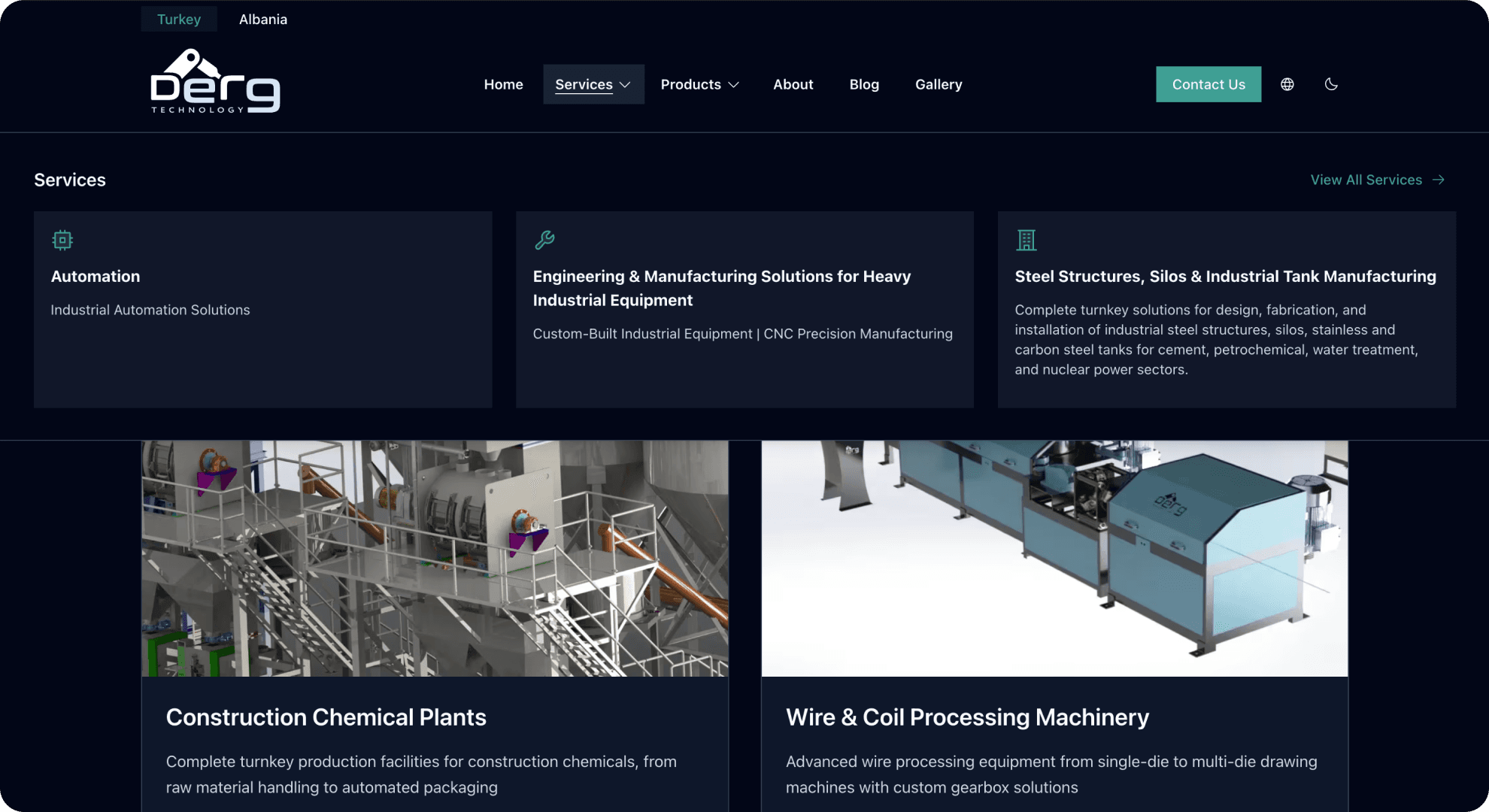Expand the Products dropdown chevron
1489x812 pixels.
pos(734,85)
